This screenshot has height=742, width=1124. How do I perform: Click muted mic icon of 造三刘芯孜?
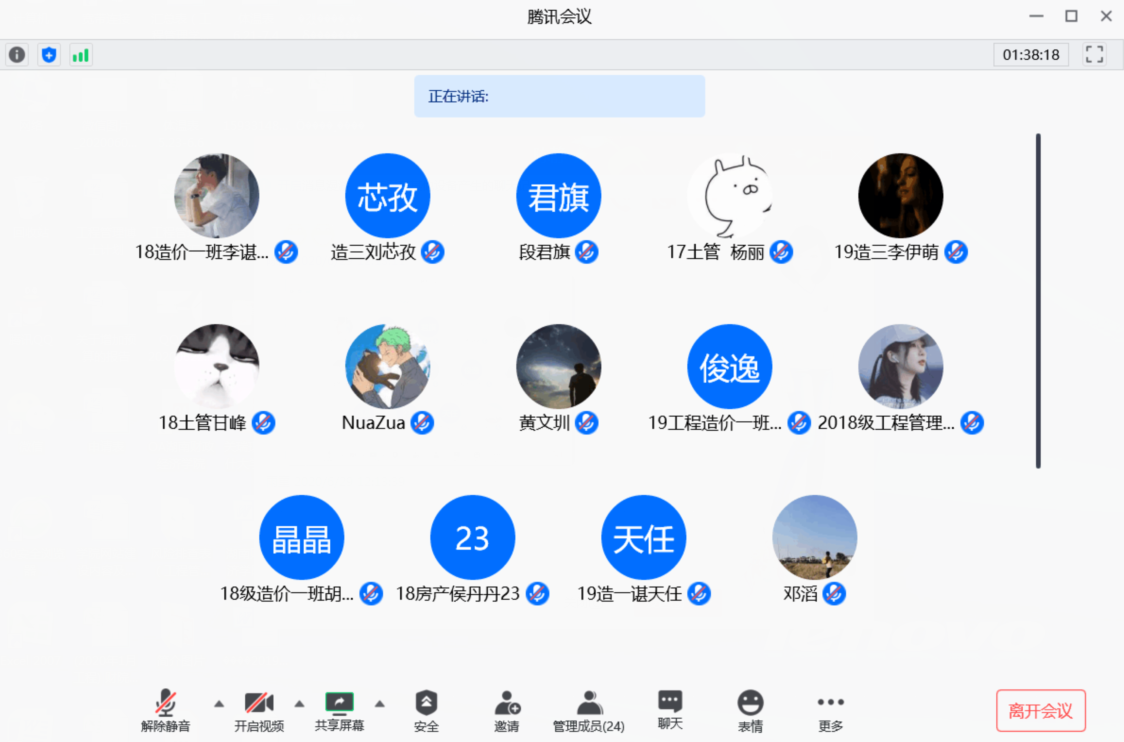pyautogui.click(x=432, y=252)
